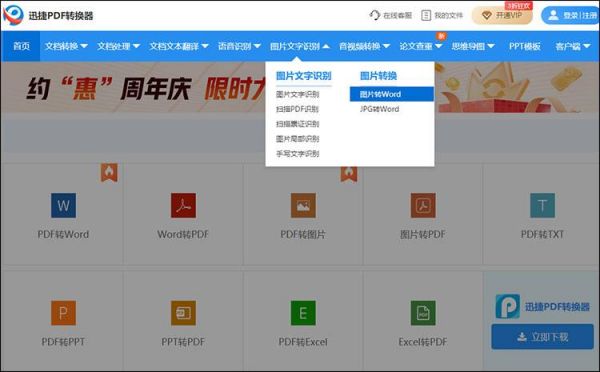
Task: Click the blue W icon for PDF转Word
Action: (63, 206)
